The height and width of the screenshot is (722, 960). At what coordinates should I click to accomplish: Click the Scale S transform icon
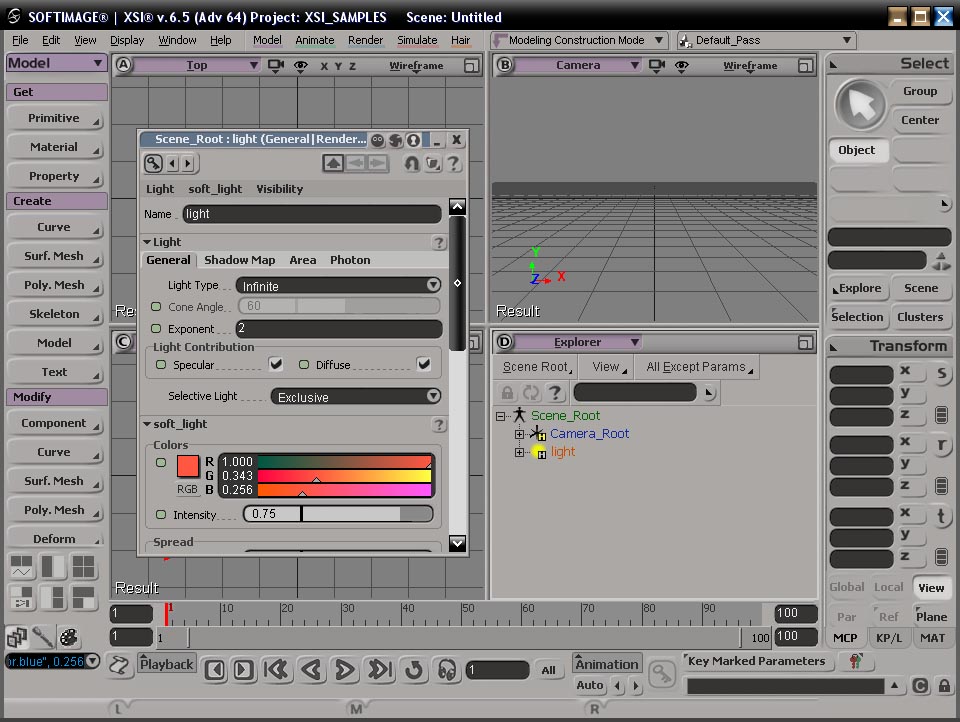[x=941, y=374]
